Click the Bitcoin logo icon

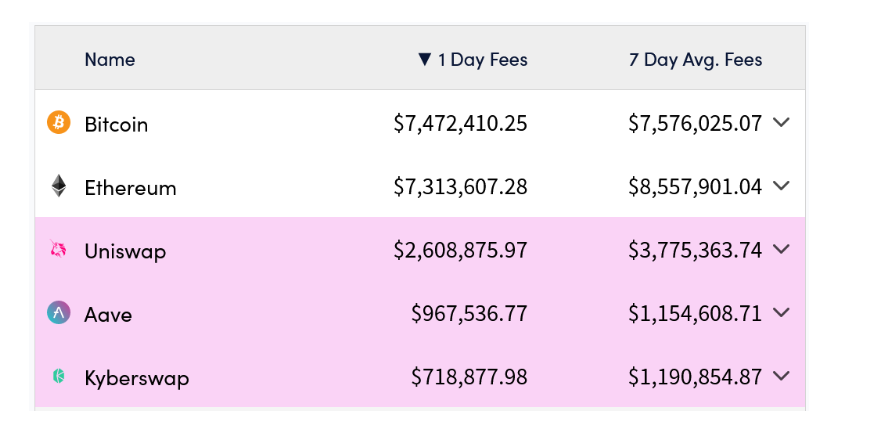click(59, 123)
